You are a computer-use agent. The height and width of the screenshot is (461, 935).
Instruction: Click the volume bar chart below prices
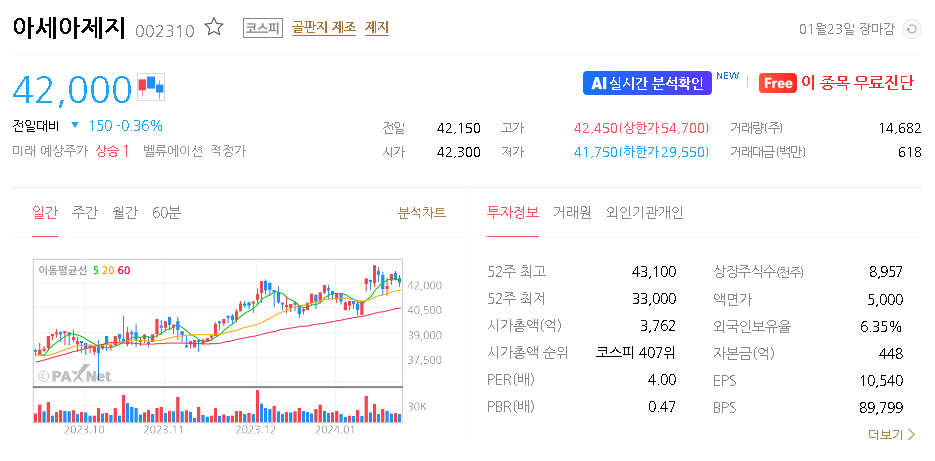(x=218, y=405)
